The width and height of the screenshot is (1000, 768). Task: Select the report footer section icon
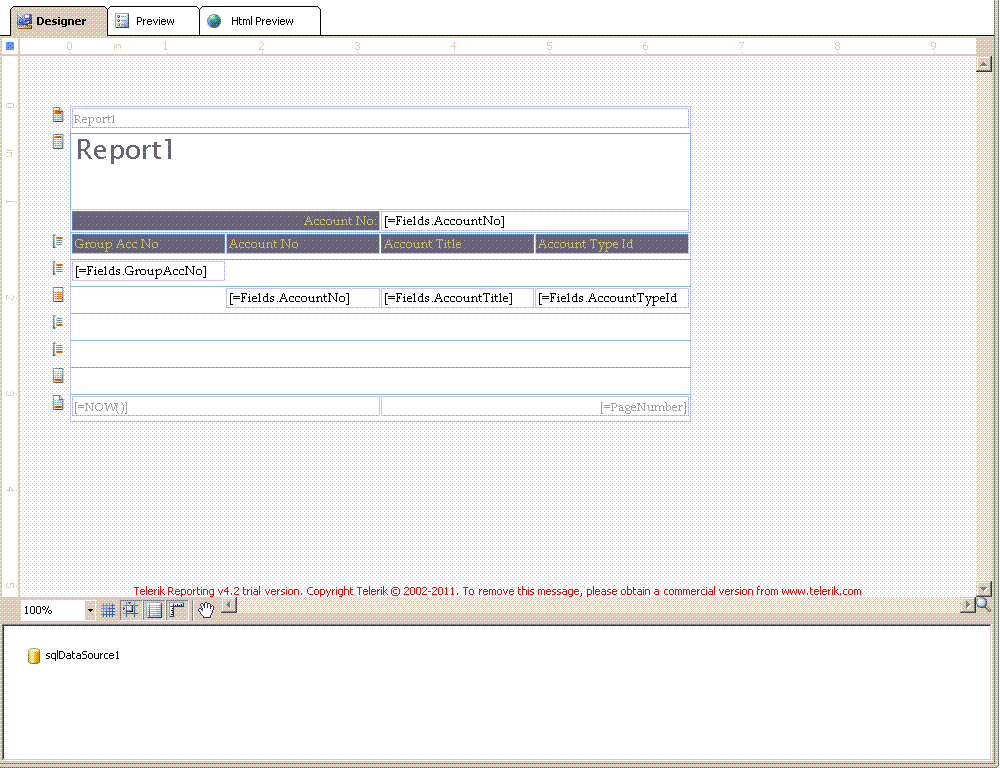pyautogui.click(x=58, y=375)
